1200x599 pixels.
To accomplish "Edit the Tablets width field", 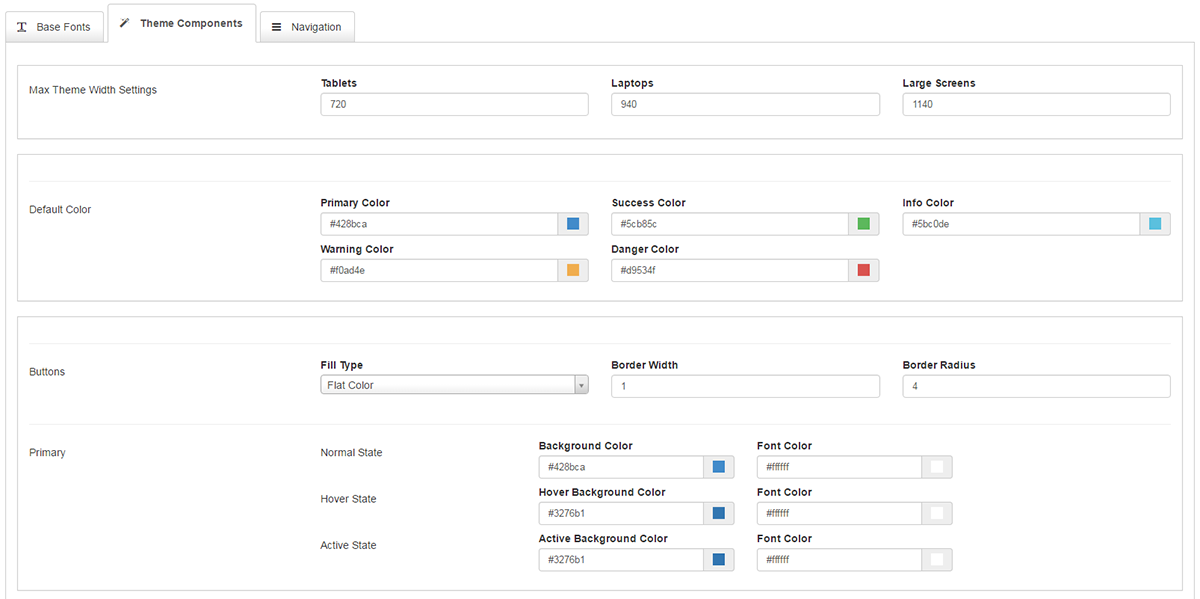I will coord(454,104).
